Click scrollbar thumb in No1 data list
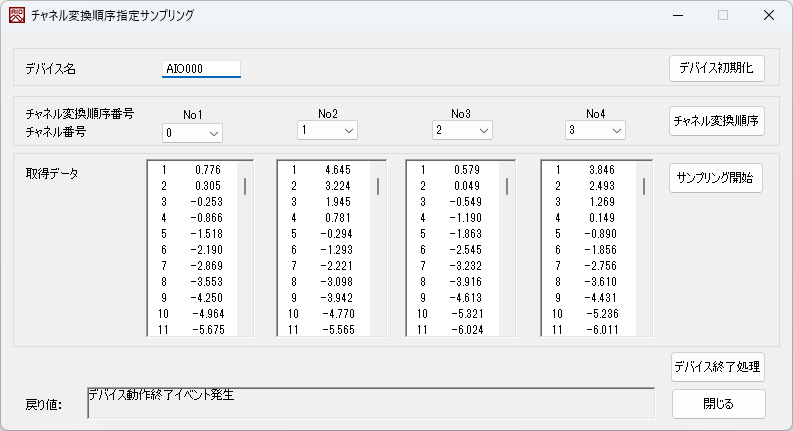This screenshot has height=431, width=793. [245, 187]
